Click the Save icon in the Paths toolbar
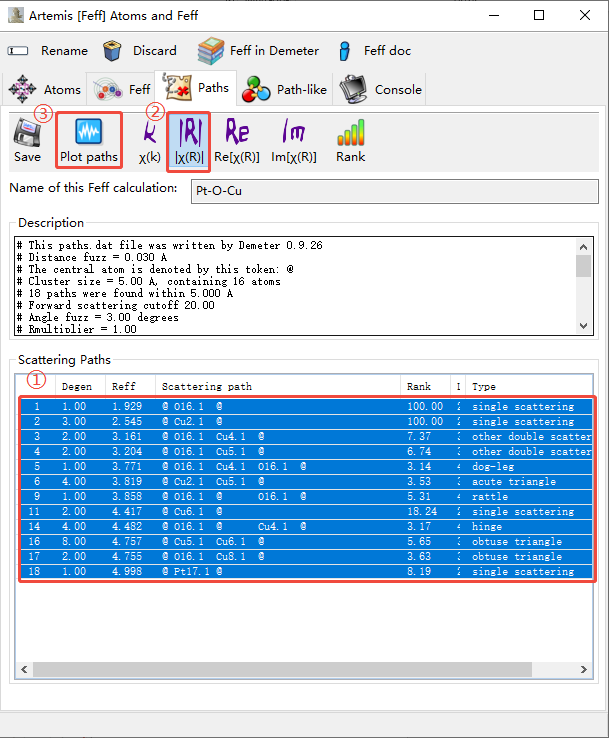 click(x=27, y=140)
